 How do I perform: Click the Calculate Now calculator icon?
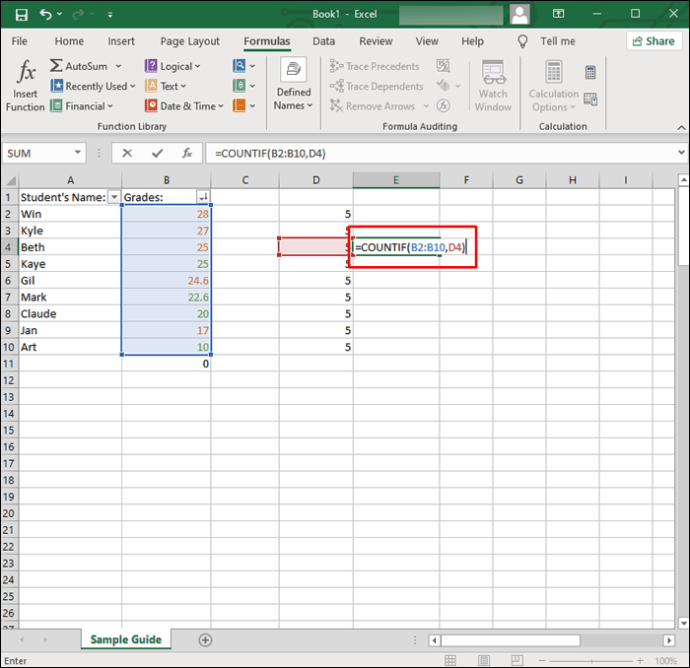pos(590,72)
